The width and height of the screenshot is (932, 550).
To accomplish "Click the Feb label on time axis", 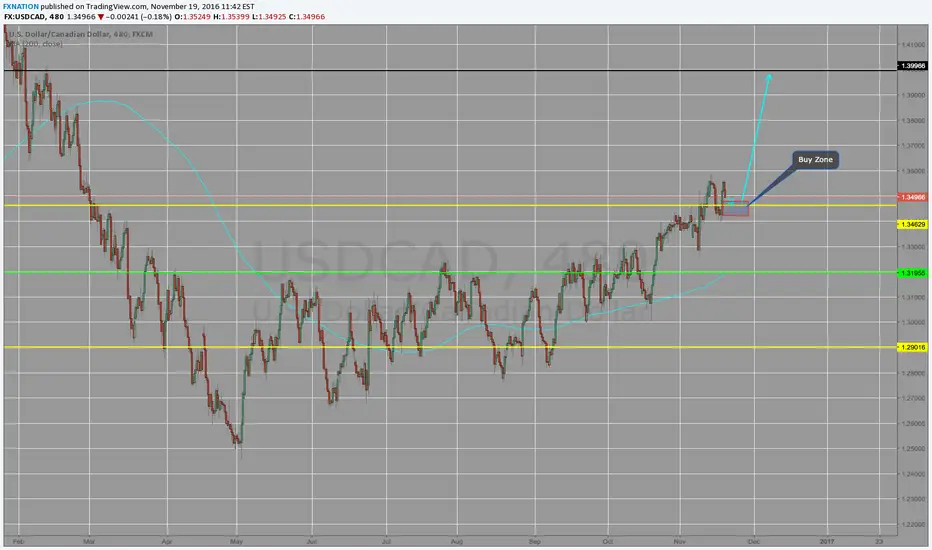I will tap(18, 542).
